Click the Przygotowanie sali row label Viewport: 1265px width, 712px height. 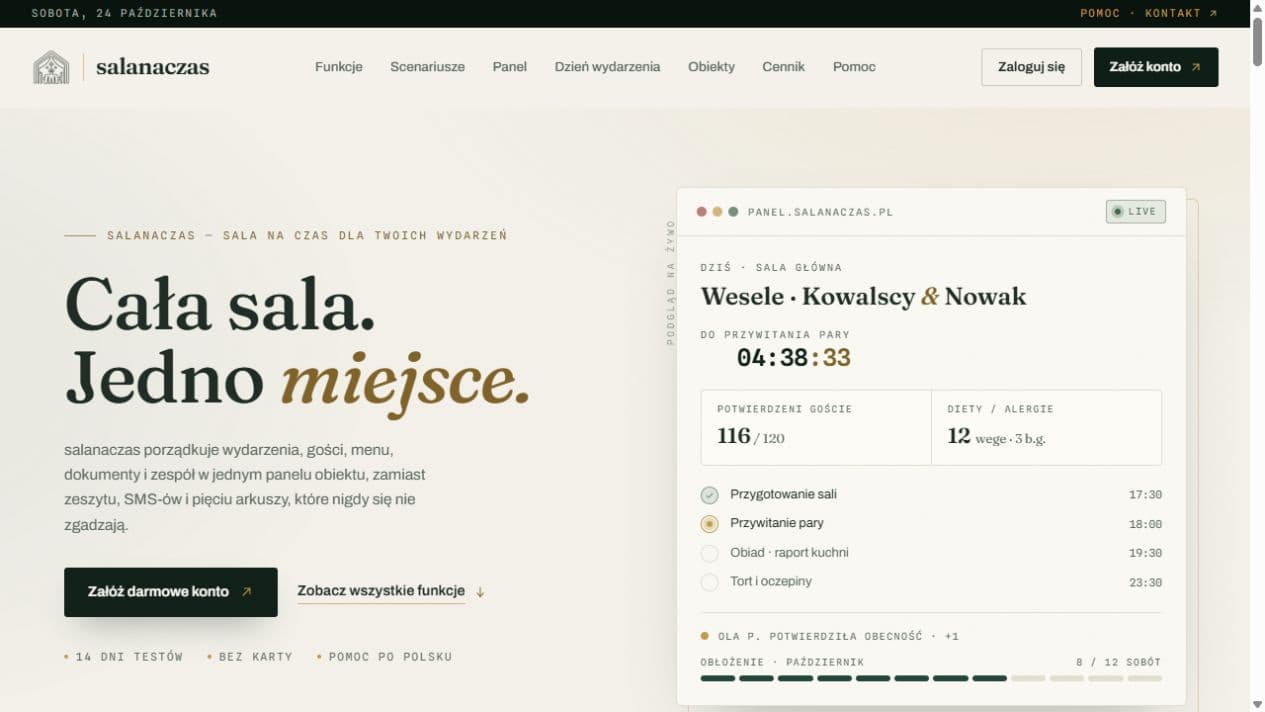[783, 494]
